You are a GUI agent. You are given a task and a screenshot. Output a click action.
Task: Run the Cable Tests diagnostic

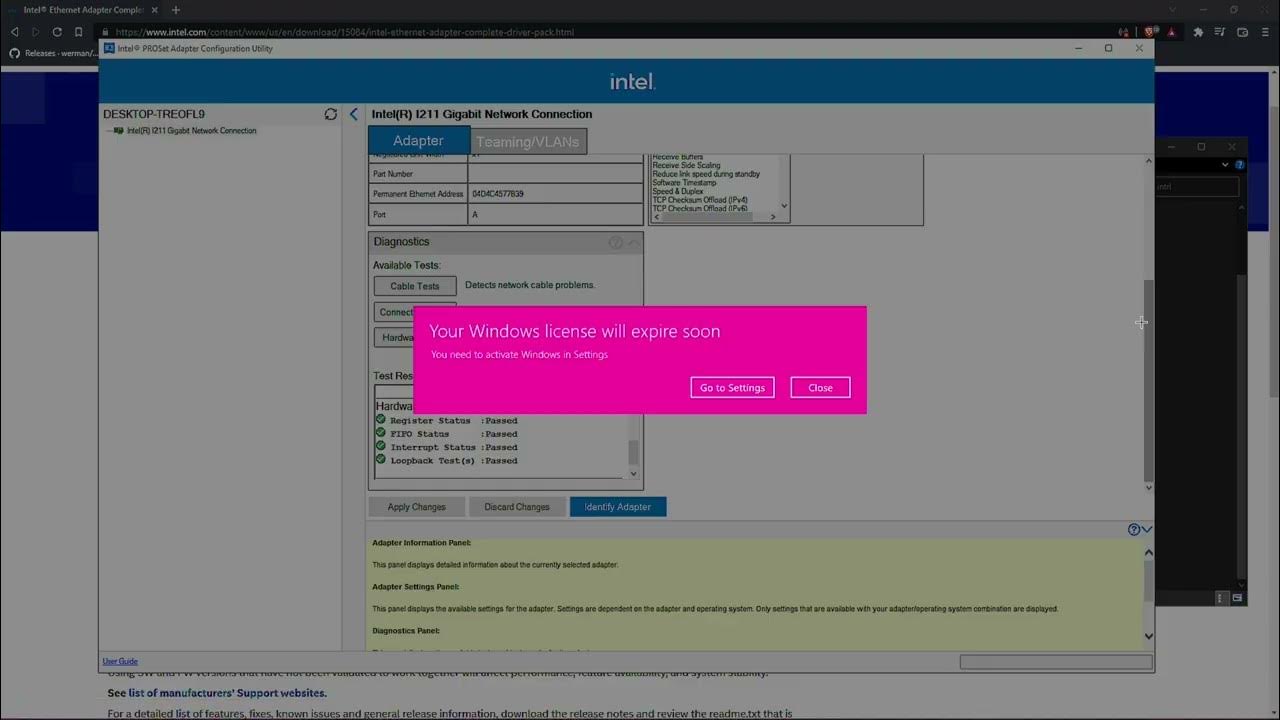[415, 286]
